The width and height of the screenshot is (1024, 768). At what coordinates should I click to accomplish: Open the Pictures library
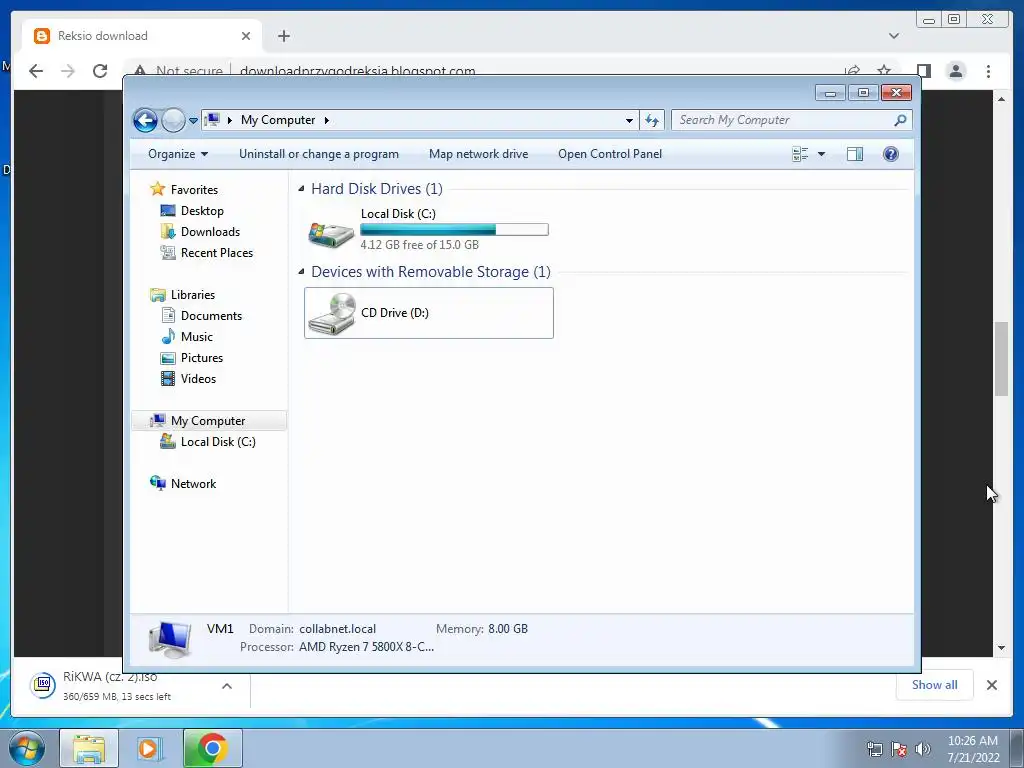[x=202, y=358]
